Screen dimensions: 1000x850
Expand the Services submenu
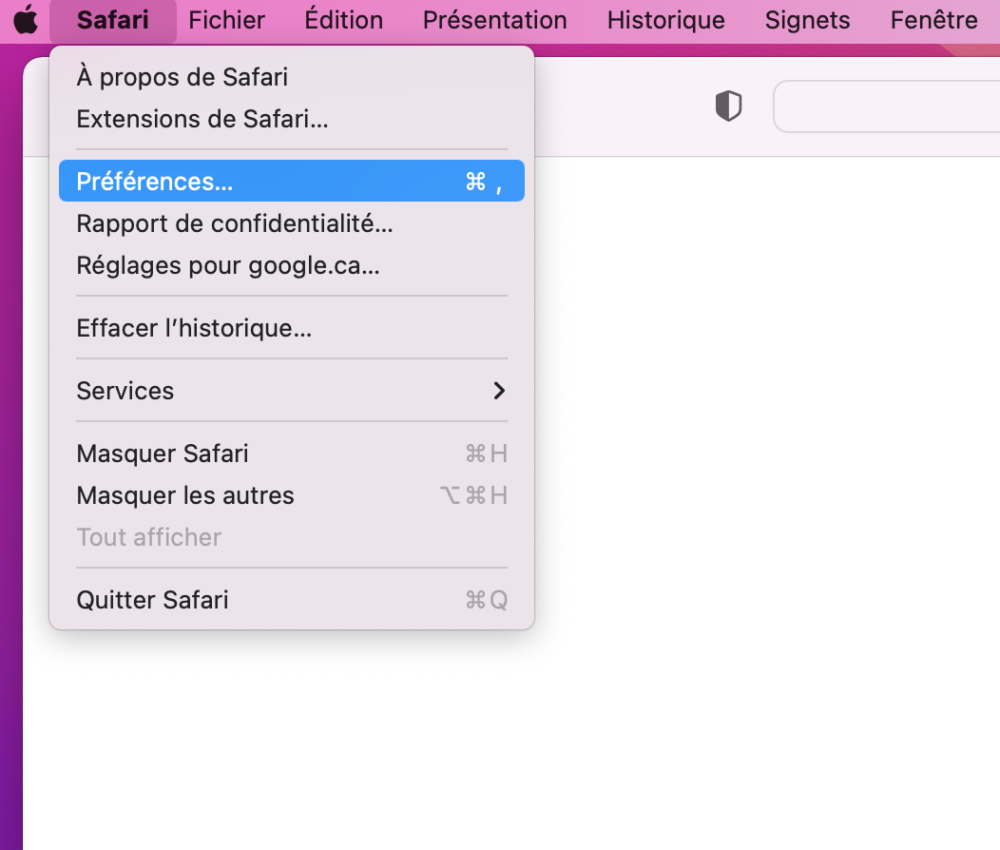pos(291,391)
